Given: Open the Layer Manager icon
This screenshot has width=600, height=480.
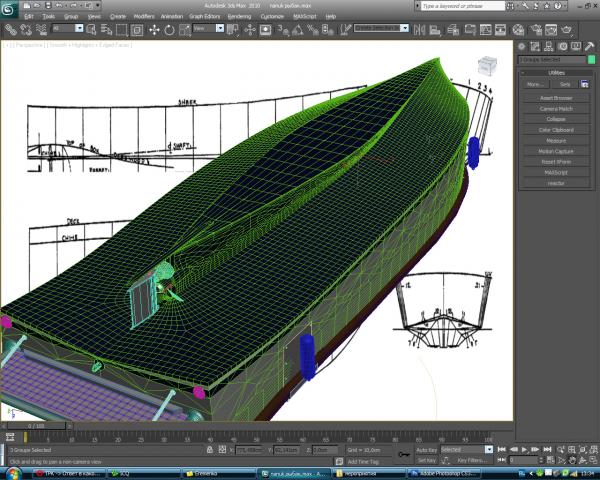Looking at the screenshot, I should click(x=453, y=29).
